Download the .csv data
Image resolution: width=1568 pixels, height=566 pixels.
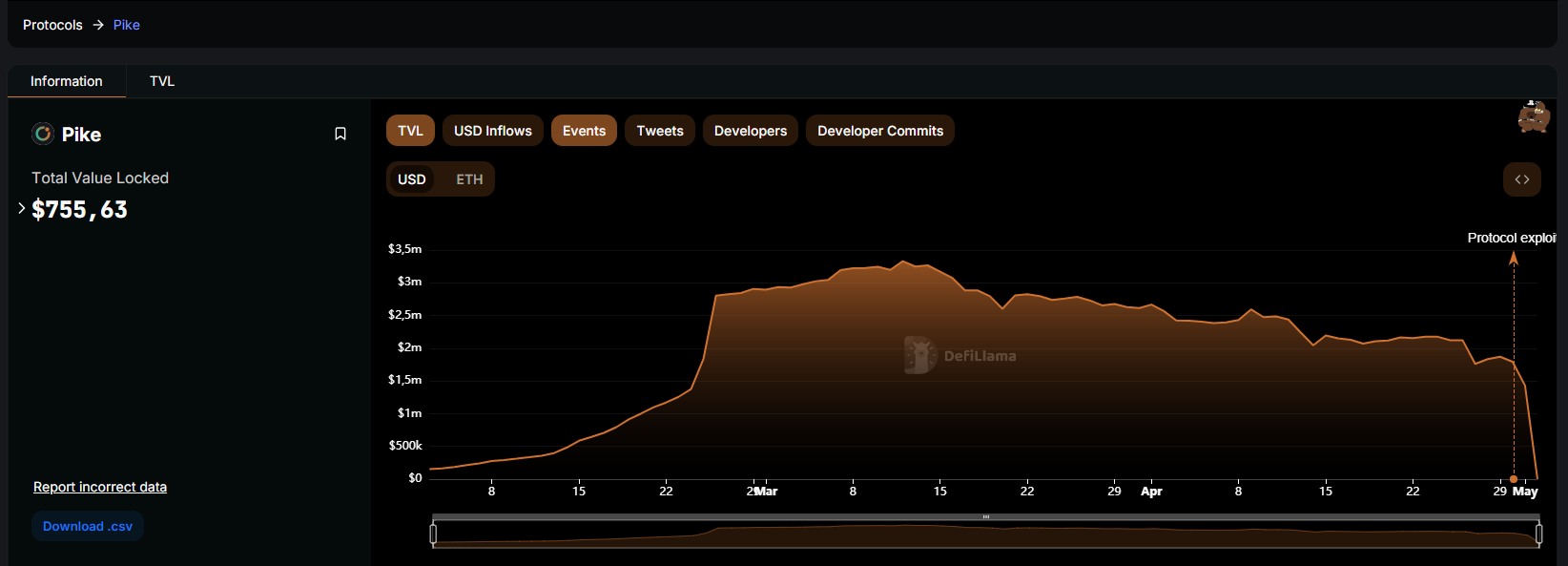[x=88, y=526]
